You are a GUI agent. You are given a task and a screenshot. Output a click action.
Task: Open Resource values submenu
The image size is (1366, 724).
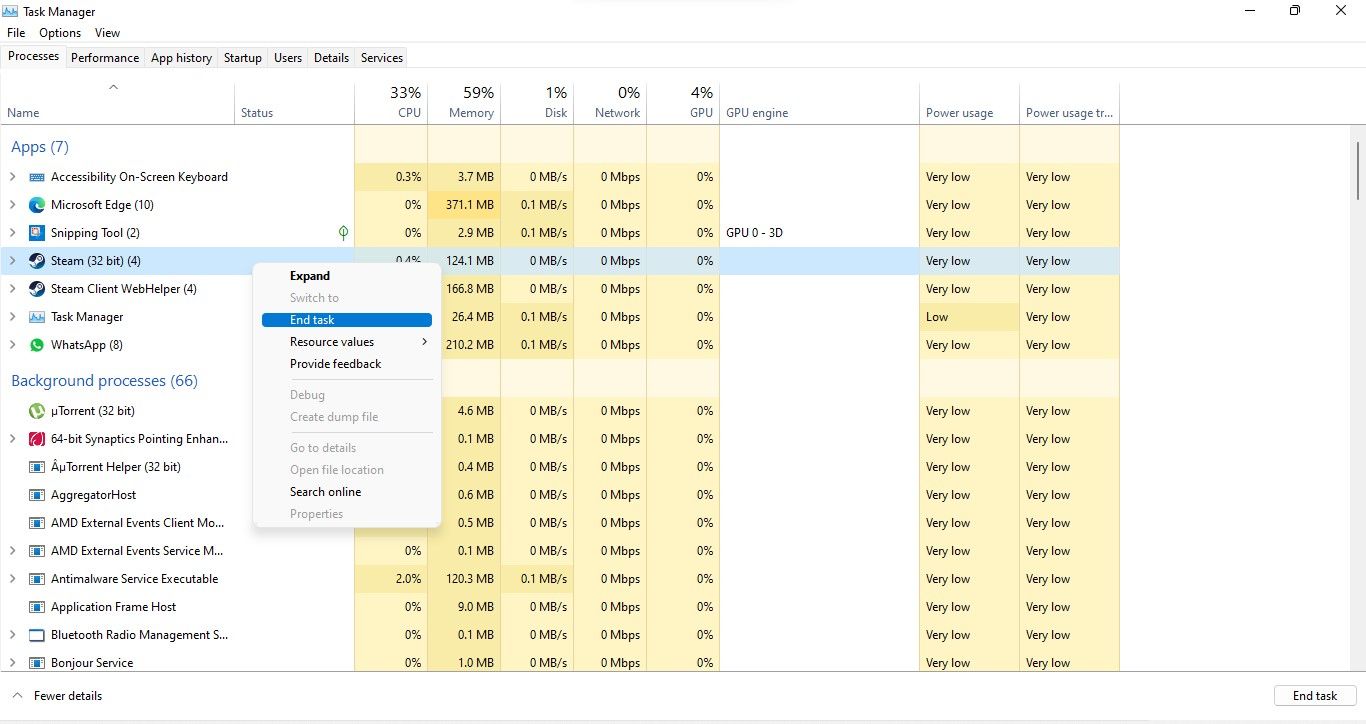pyautogui.click(x=347, y=342)
